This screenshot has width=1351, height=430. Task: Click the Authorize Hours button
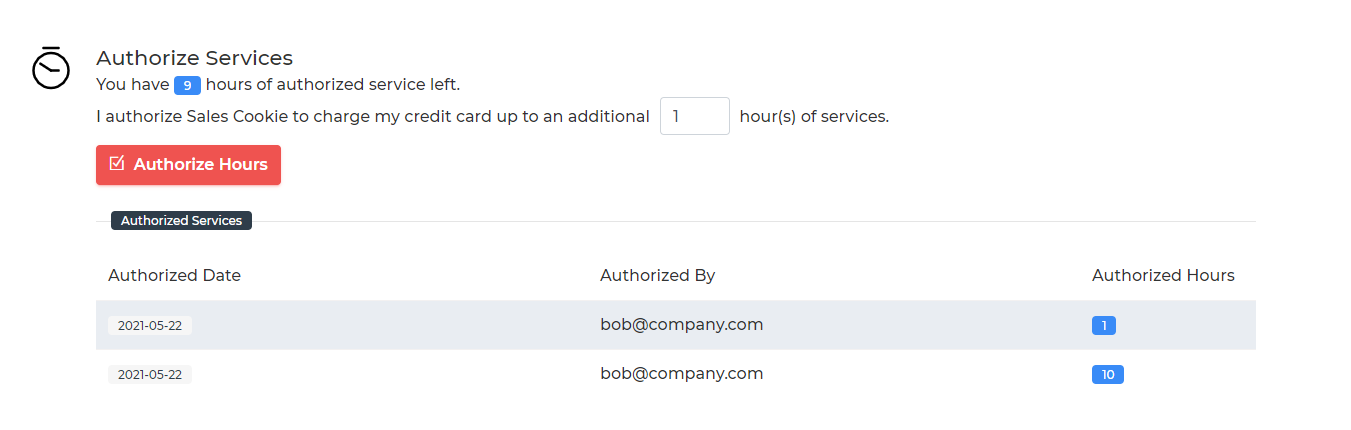pyautogui.click(x=188, y=165)
